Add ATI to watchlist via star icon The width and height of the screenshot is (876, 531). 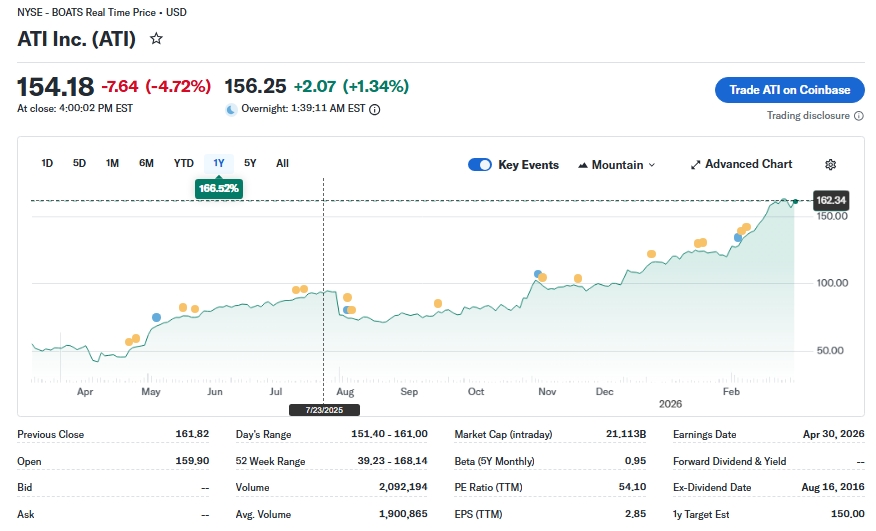click(156, 39)
